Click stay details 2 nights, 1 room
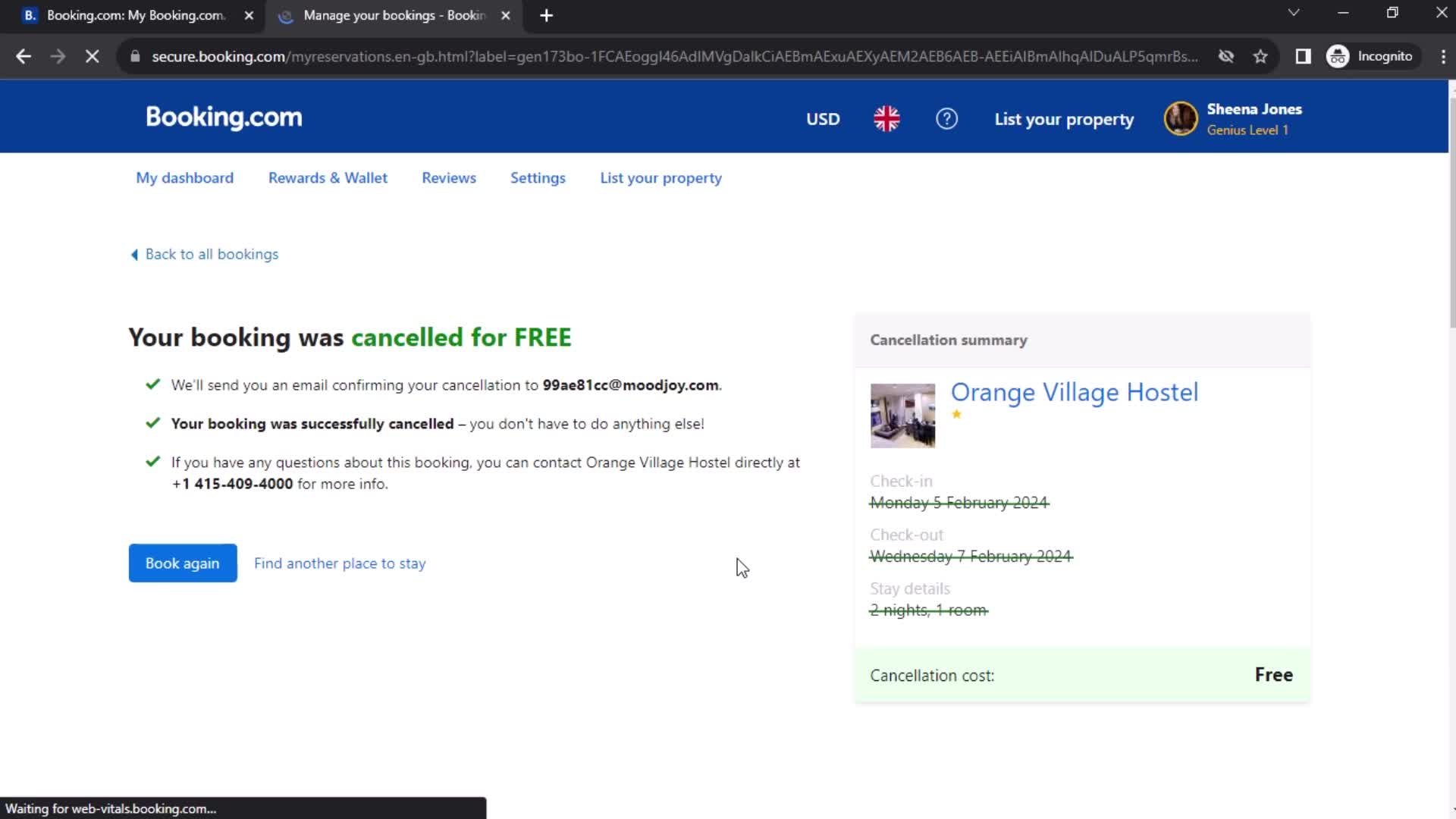 tap(929, 610)
